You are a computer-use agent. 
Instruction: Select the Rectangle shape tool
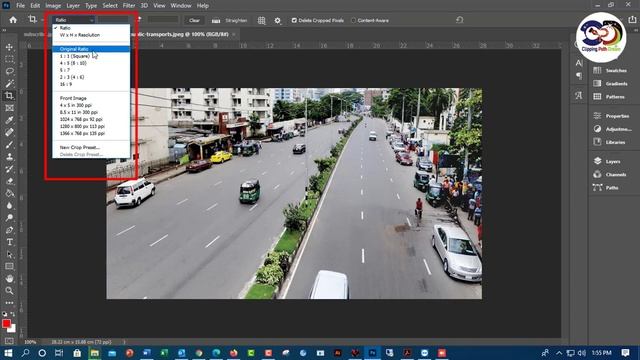coord(9,267)
